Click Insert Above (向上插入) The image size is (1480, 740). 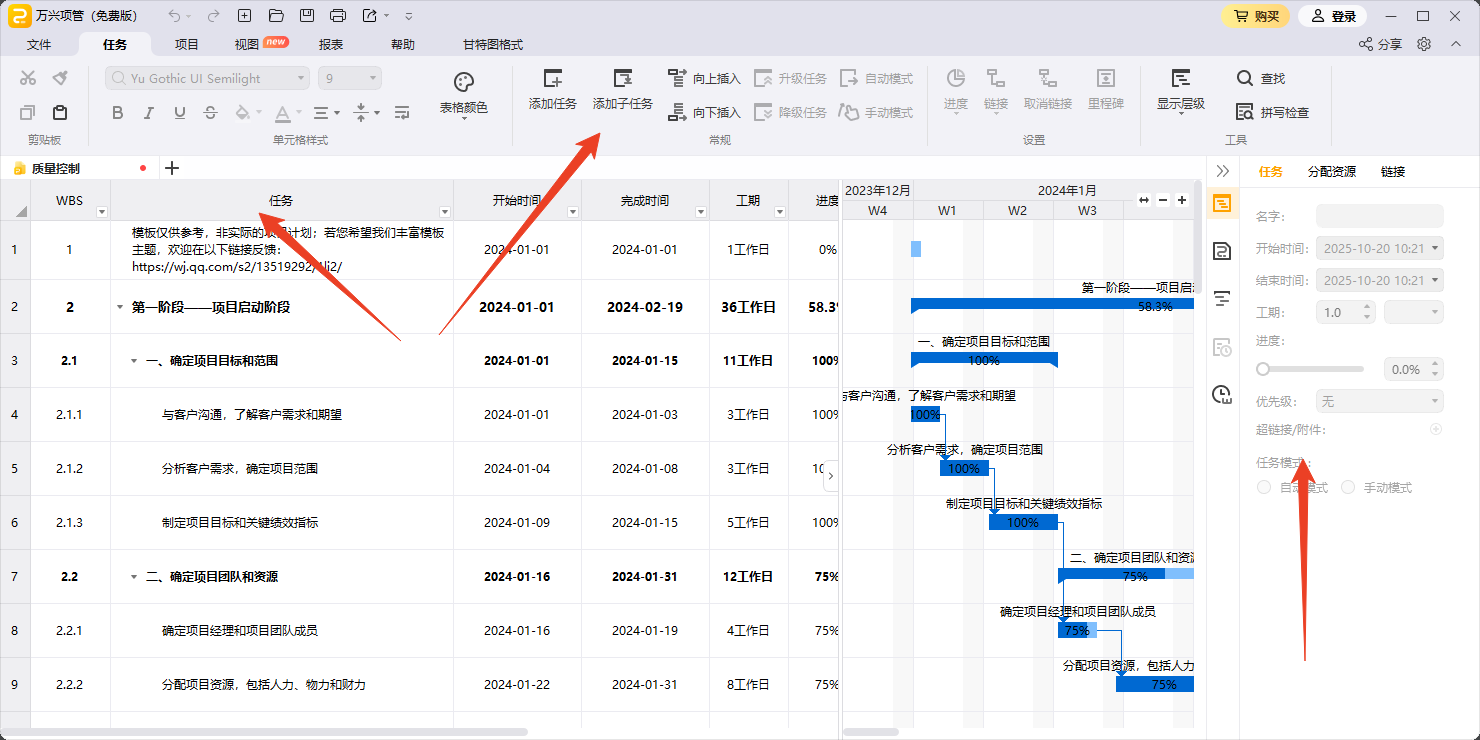click(x=704, y=79)
